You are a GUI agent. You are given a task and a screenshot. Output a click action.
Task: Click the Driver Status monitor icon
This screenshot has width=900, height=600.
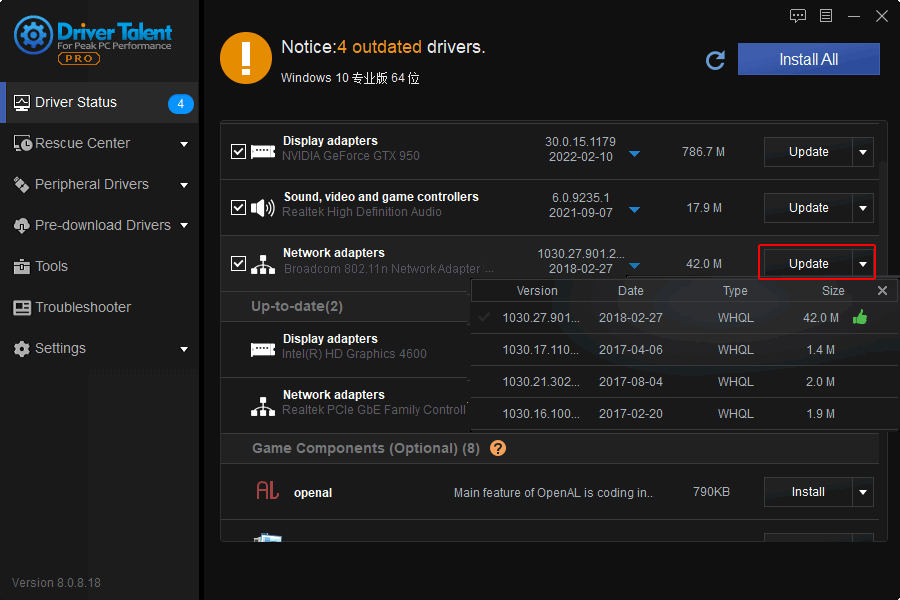21,103
